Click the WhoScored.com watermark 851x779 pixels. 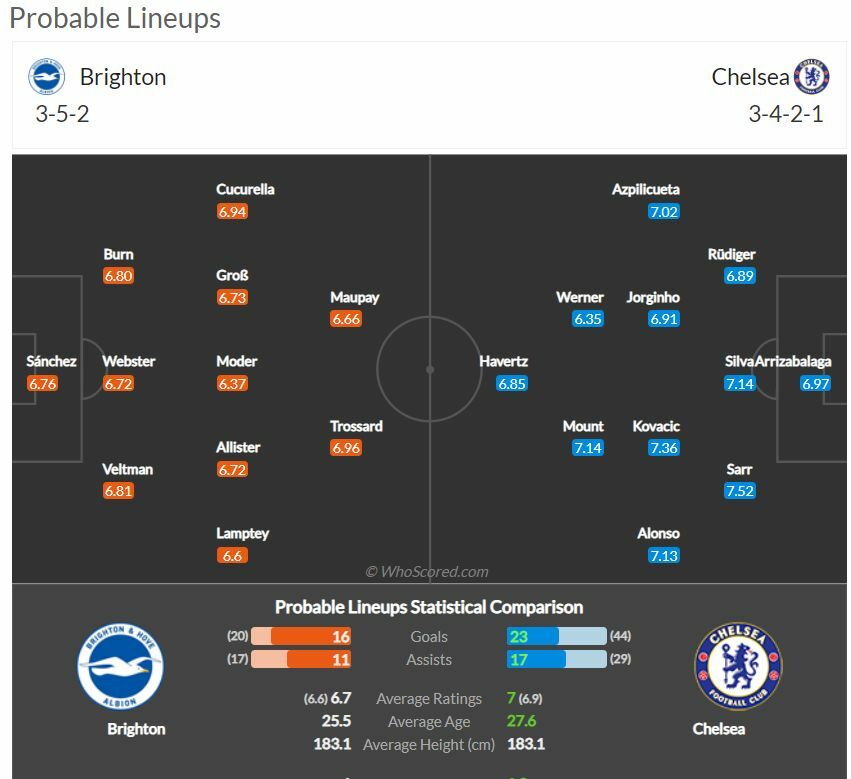[x=427, y=572]
